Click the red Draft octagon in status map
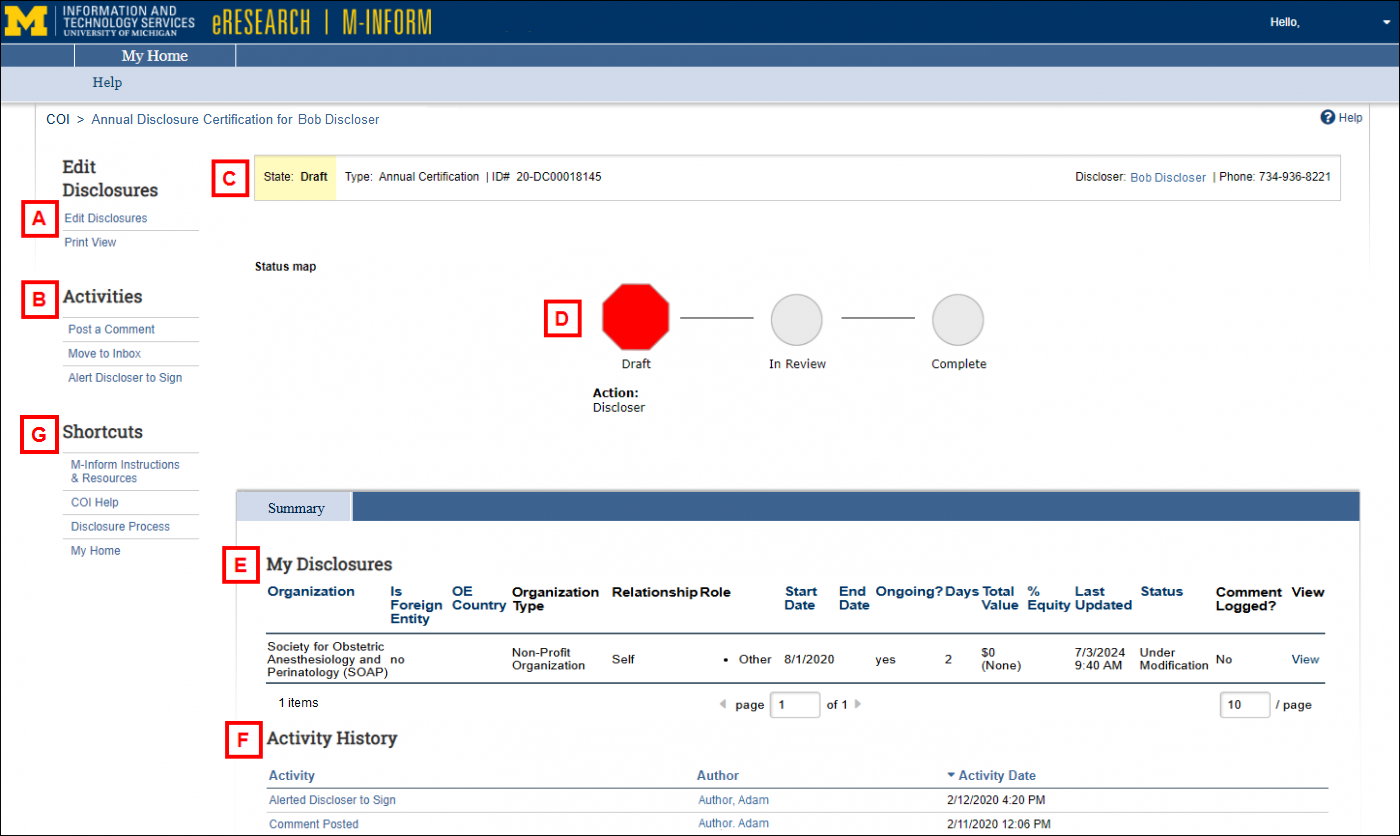 click(636, 317)
